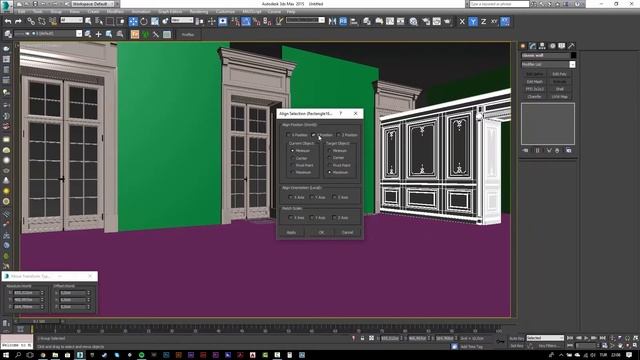Open the Display command panel tab
The width and height of the screenshot is (640, 360).
(x=562, y=46)
